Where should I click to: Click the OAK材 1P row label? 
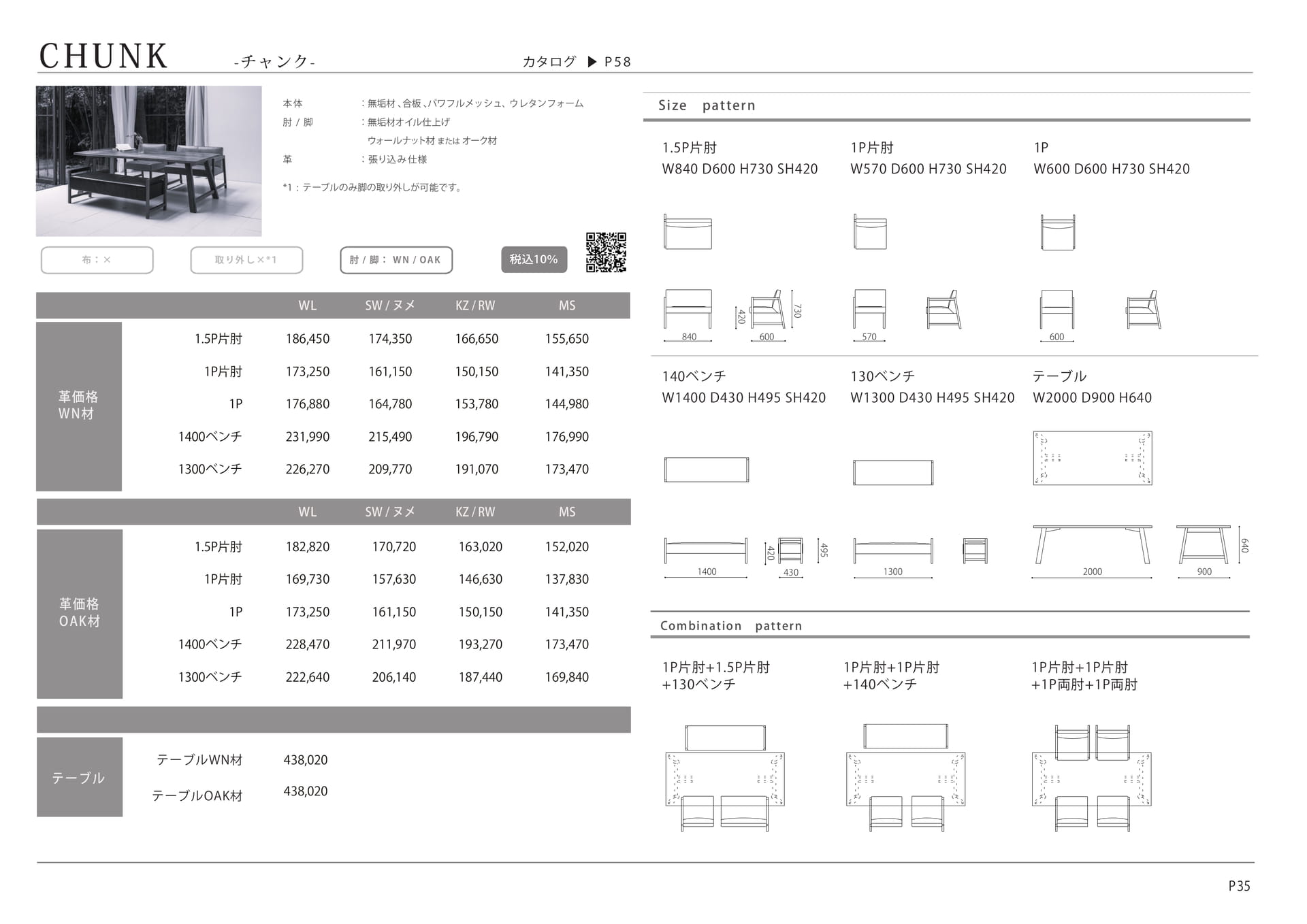236,612
